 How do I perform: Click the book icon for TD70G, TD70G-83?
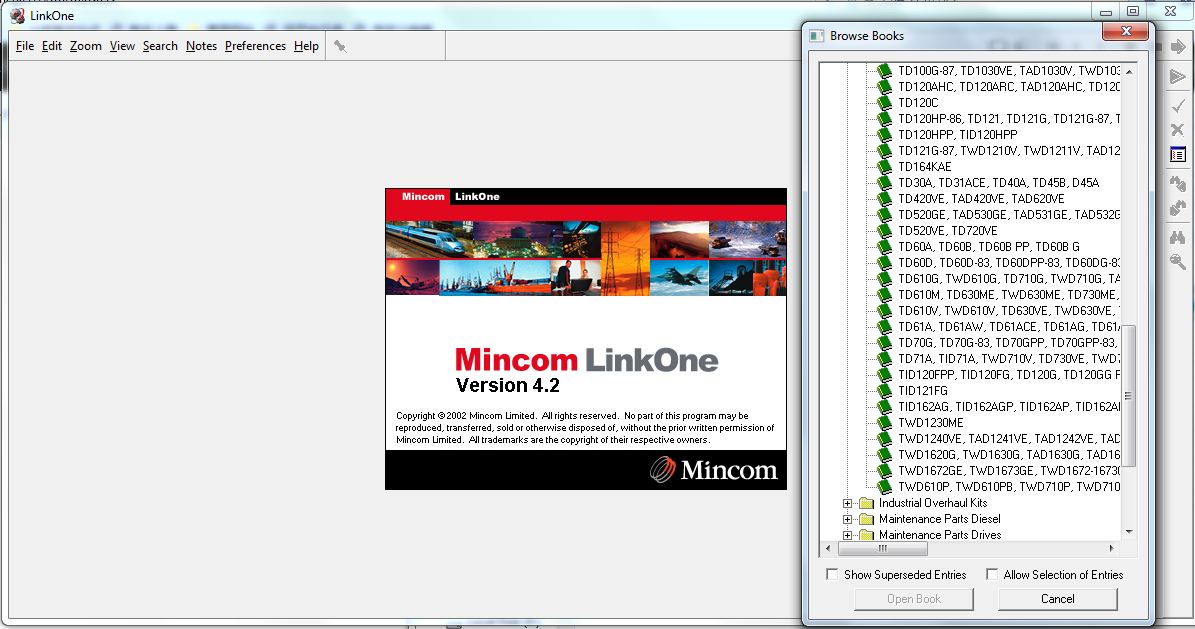884,343
